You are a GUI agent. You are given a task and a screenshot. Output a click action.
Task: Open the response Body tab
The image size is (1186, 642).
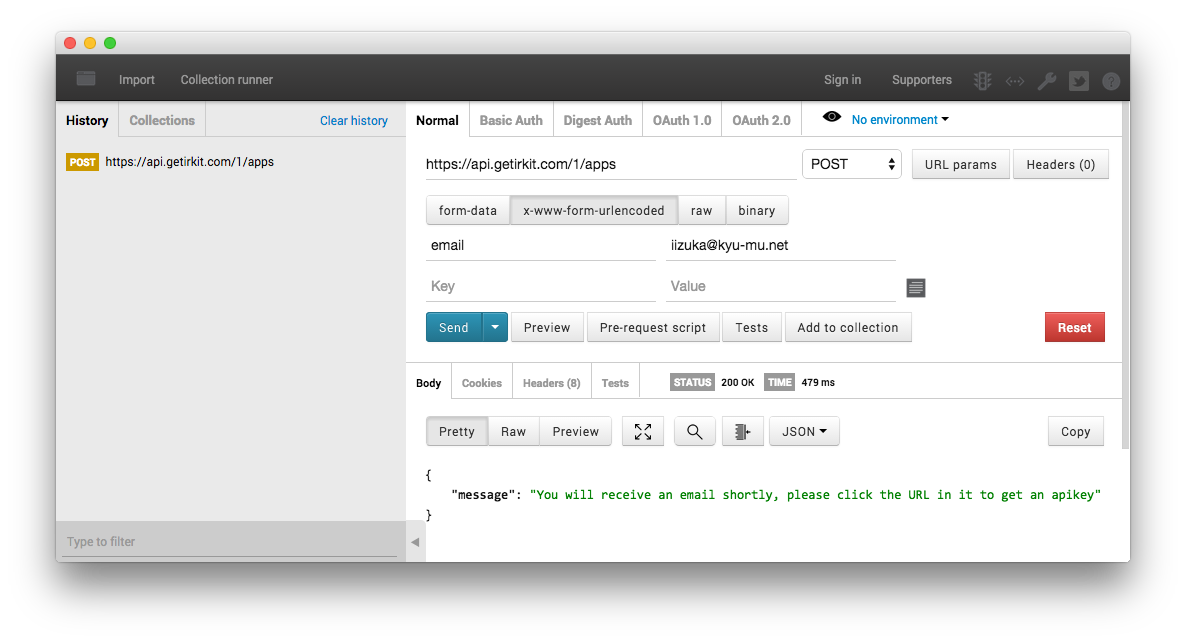point(429,383)
